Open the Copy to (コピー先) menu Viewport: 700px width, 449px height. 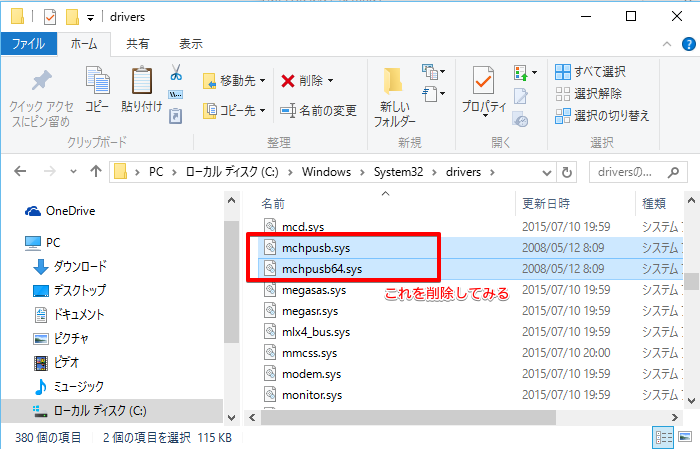click(x=234, y=110)
